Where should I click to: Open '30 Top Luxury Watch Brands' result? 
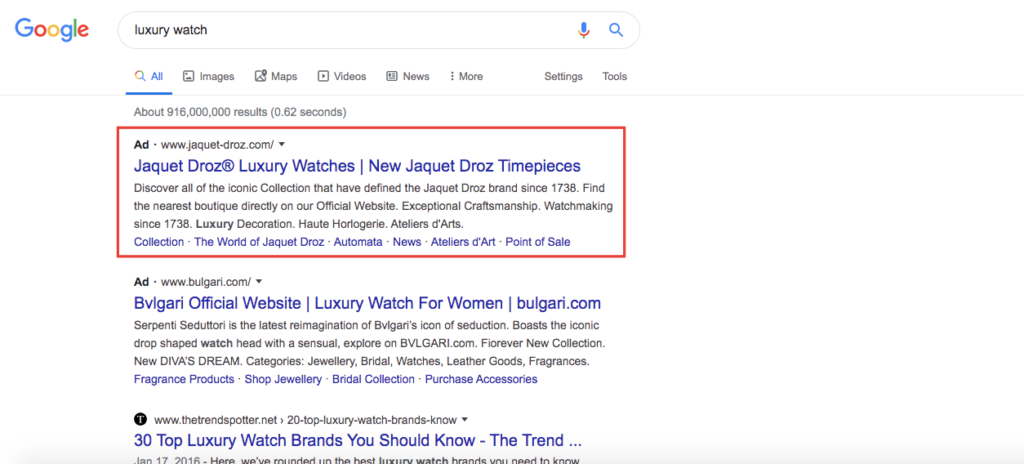point(358,439)
